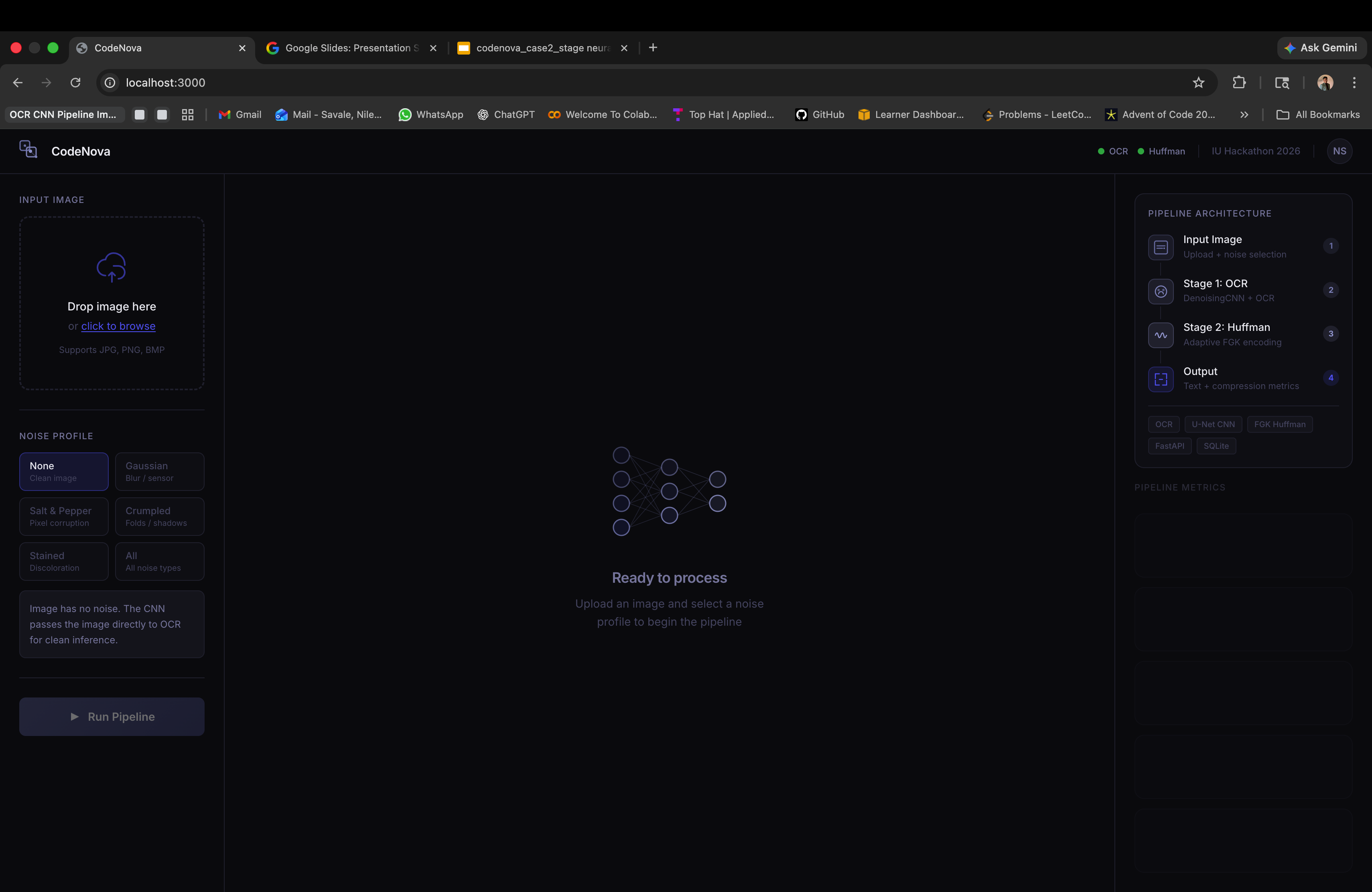Click the CodeNova logo icon
This screenshot has height=892, width=1372.
click(28, 150)
